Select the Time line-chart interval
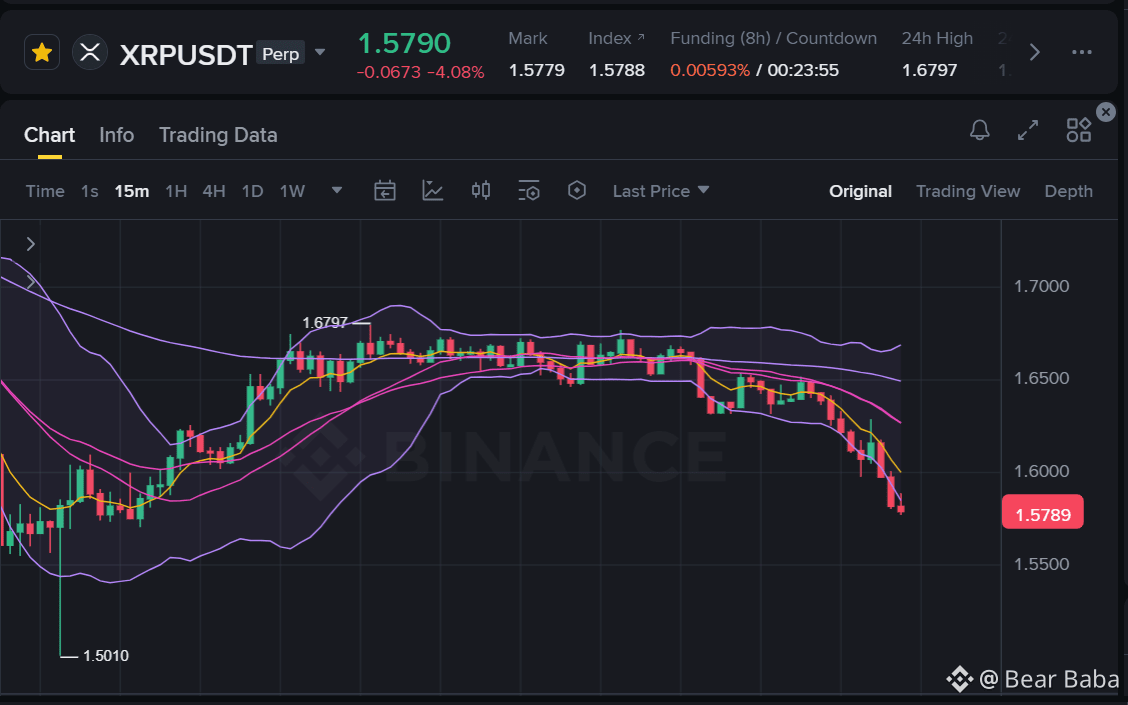This screenshot has width=1128, height=705. 45,191
